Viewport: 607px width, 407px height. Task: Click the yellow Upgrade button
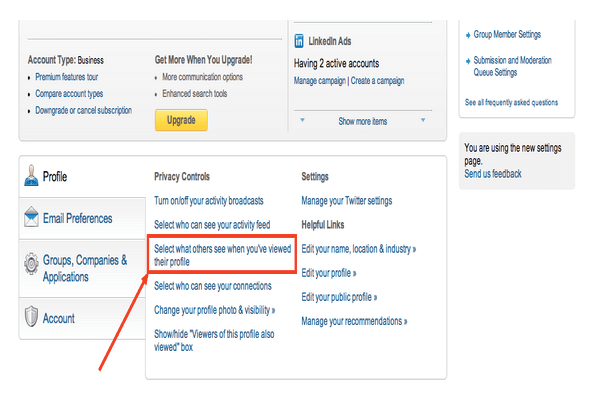(x=181, y=120)
